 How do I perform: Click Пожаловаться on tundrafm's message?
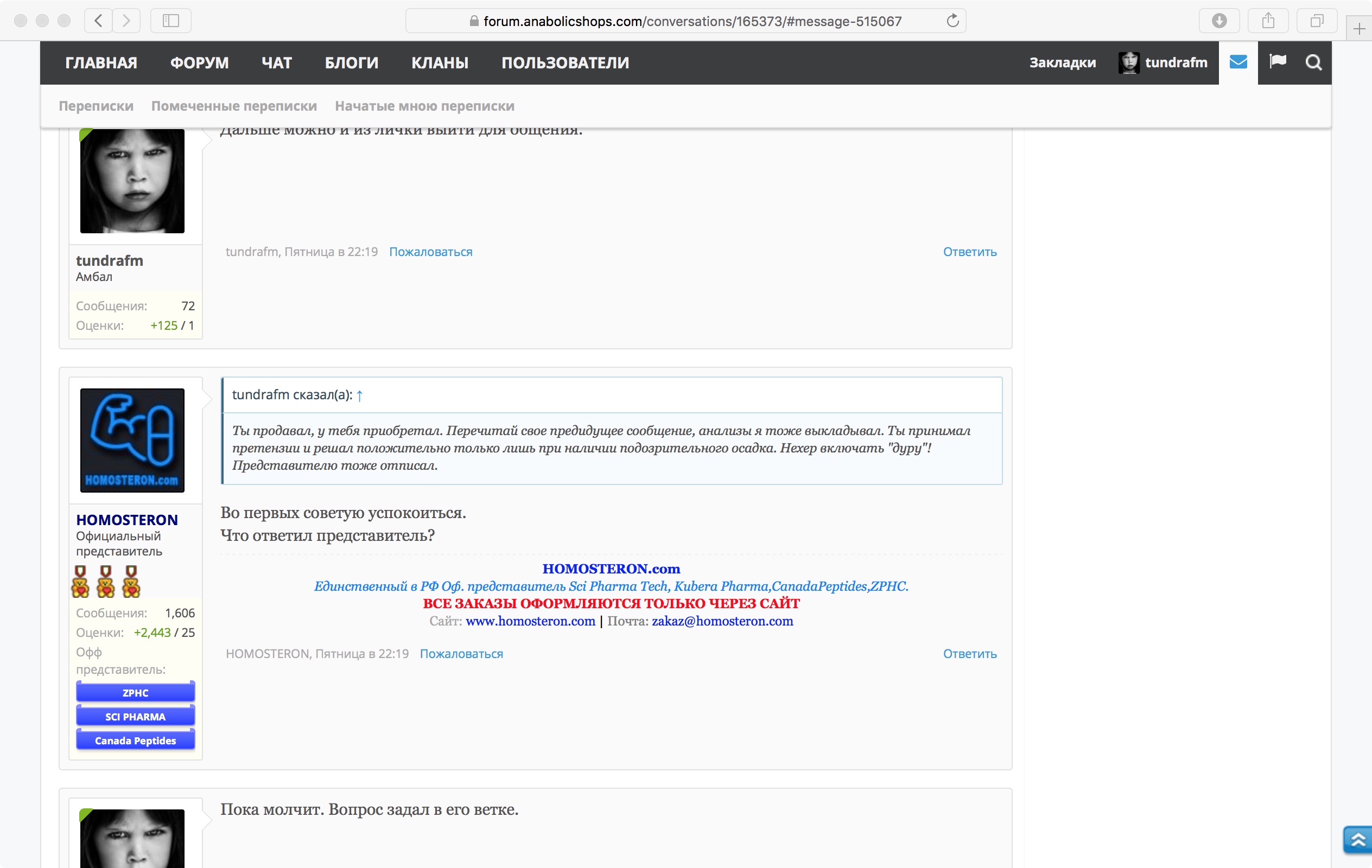[430, 252]
